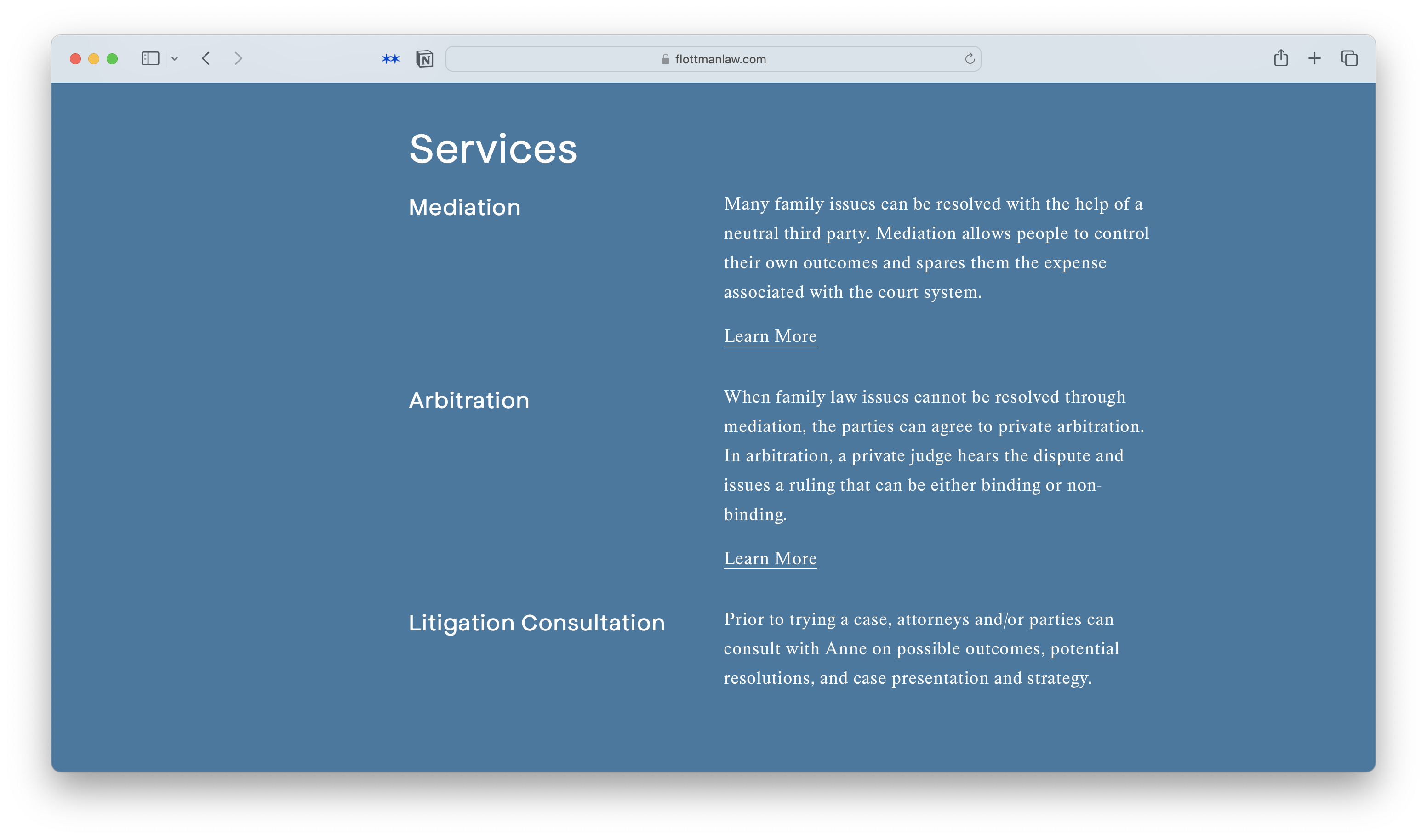Open the sidebar options dropdown chevron

coord(175,59)
